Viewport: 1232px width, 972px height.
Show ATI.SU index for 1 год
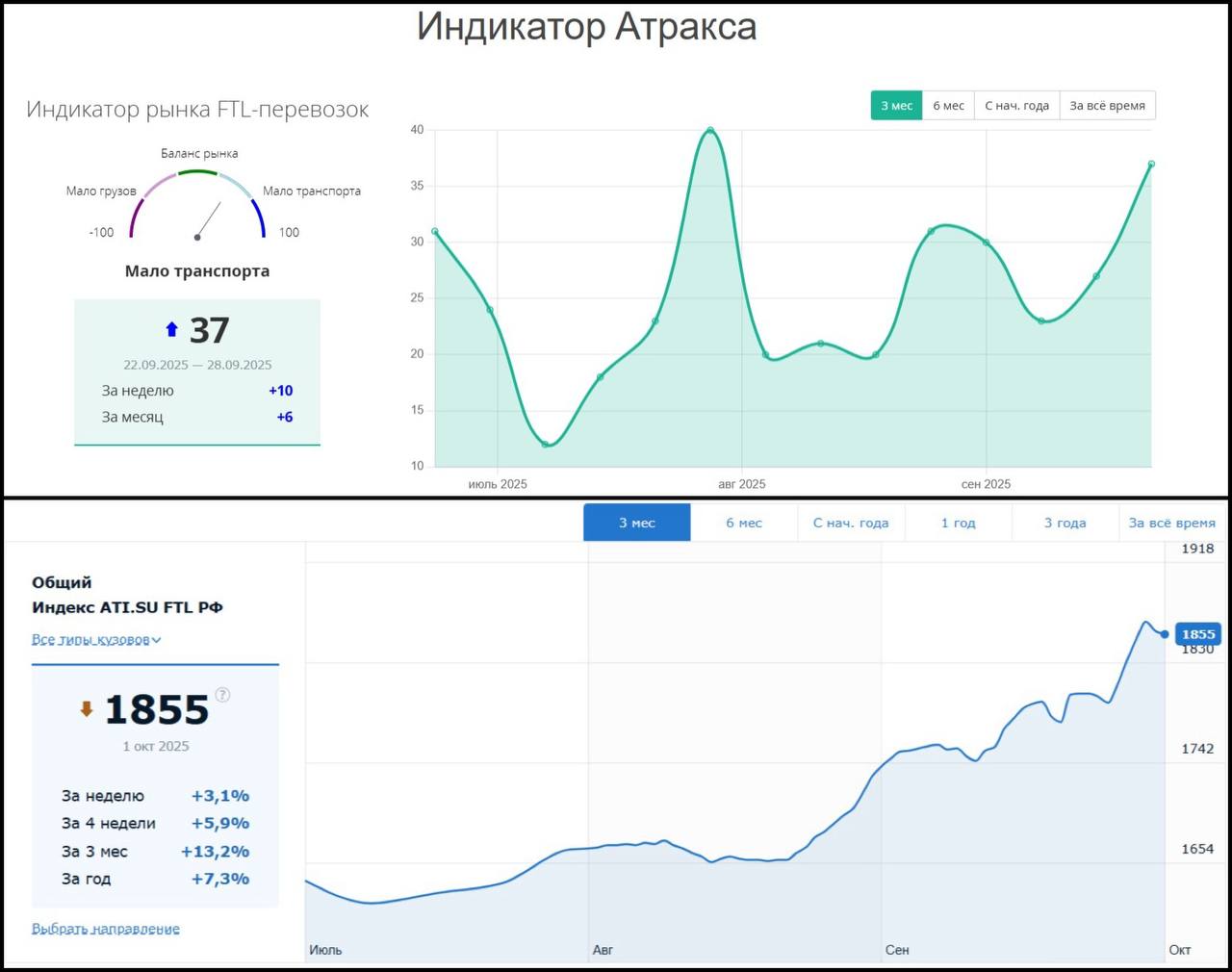958,523
